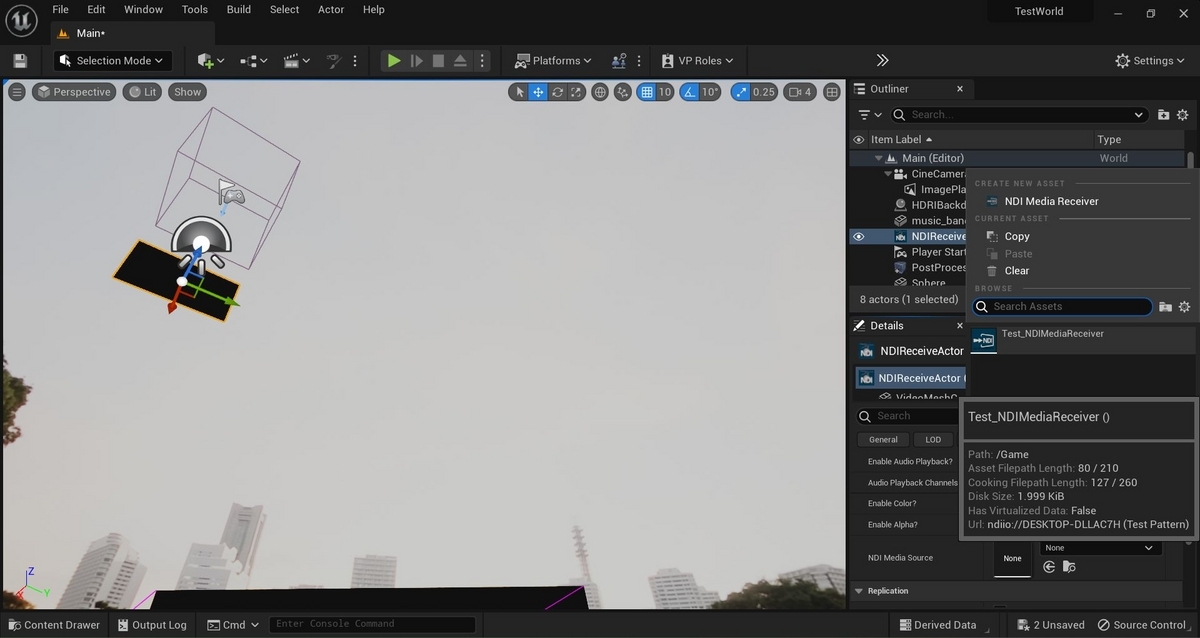Screen dimensions: 1200x638
Task: Select the General details filter button
Action: 883,440
